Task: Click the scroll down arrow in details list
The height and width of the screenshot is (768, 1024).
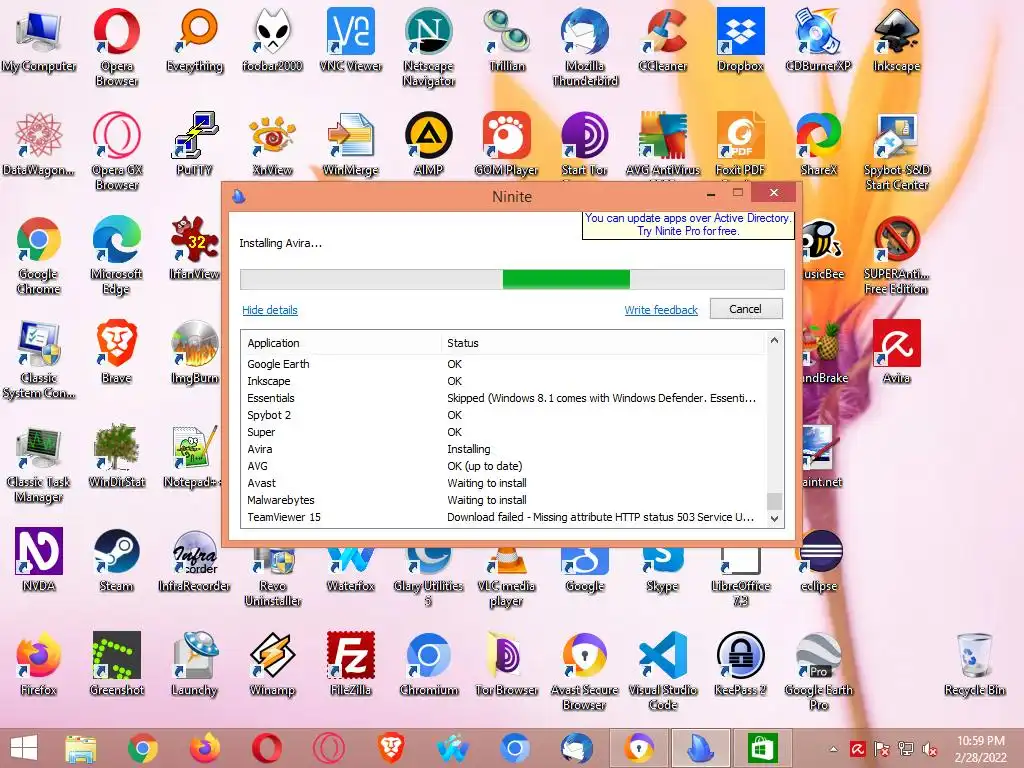Action: tap(774, 519)
